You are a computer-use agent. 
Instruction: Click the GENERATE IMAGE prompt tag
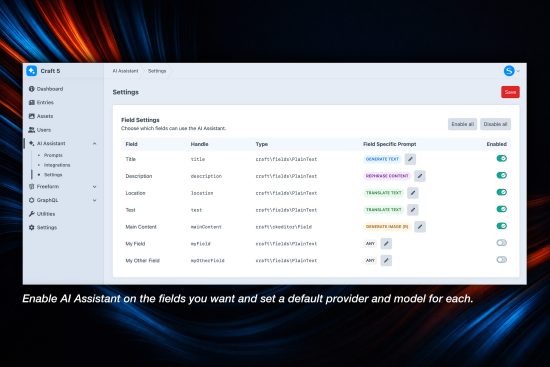387,227
